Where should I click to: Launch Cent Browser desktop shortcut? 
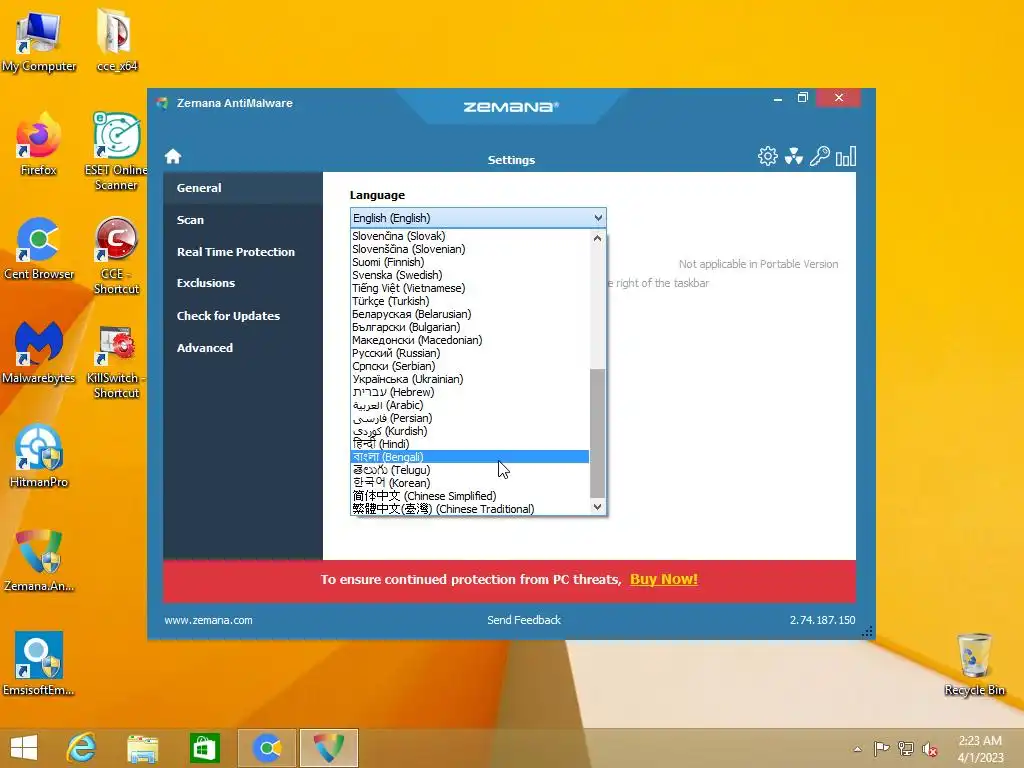39,249
